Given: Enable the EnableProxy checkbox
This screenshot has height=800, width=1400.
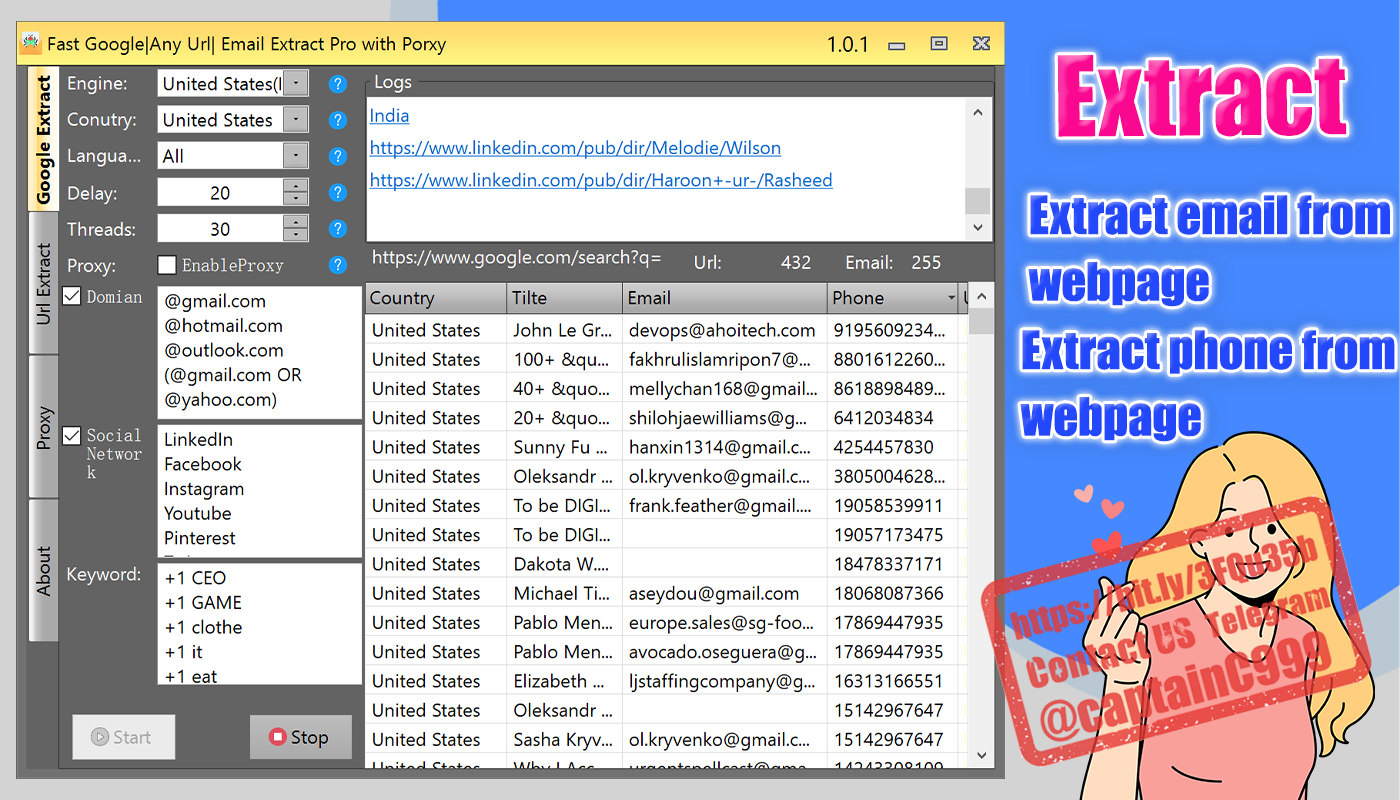Looking at the screenshot, I should (167, 264).
